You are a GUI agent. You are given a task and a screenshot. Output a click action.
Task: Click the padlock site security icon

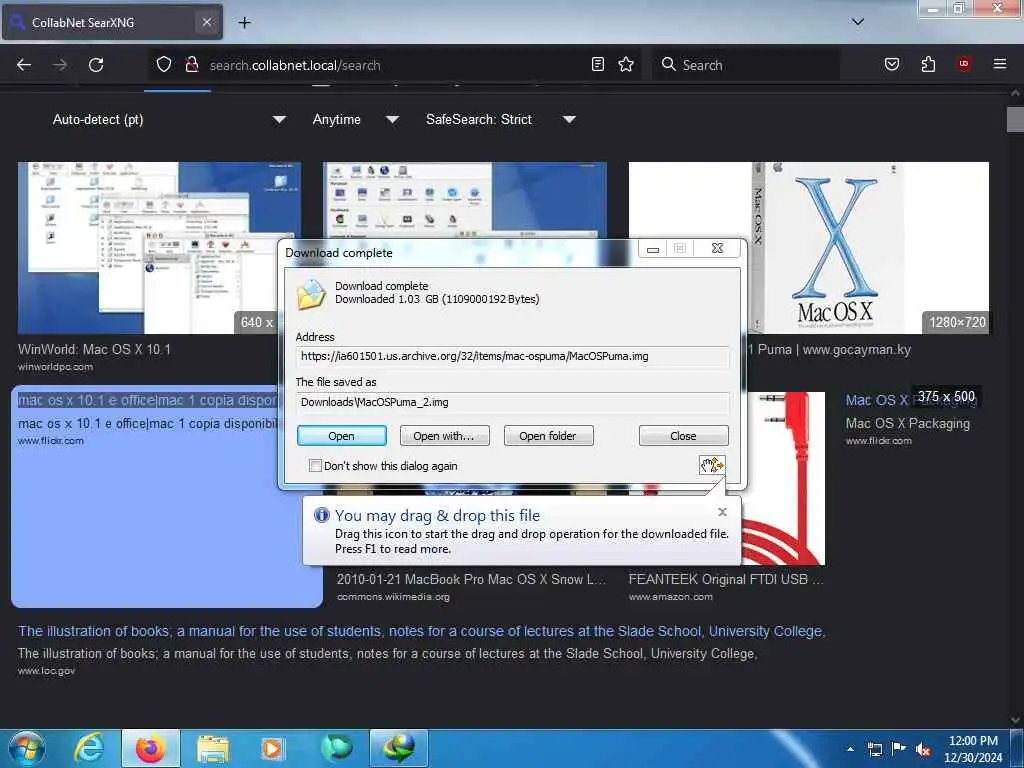pyautogui.click(x=192, y=65)
